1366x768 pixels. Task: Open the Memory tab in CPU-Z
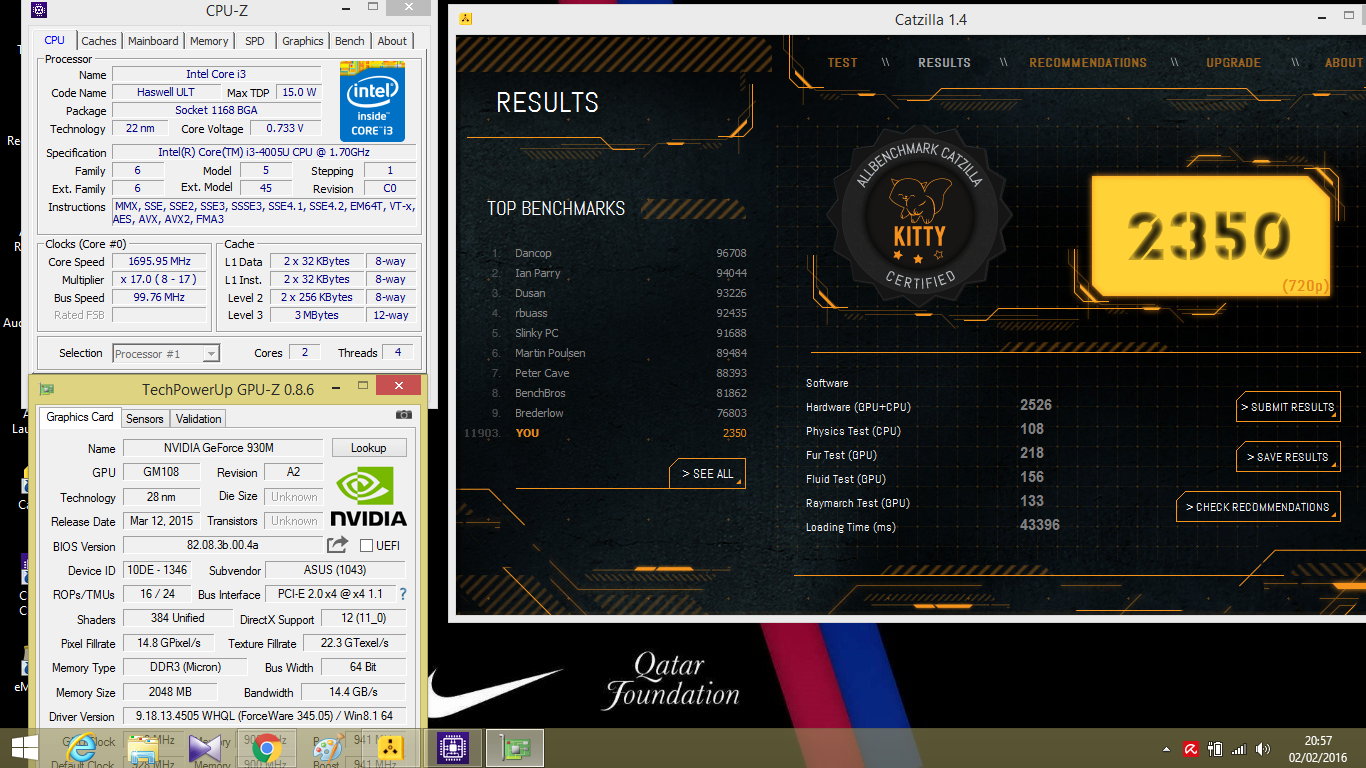point(209,41)
